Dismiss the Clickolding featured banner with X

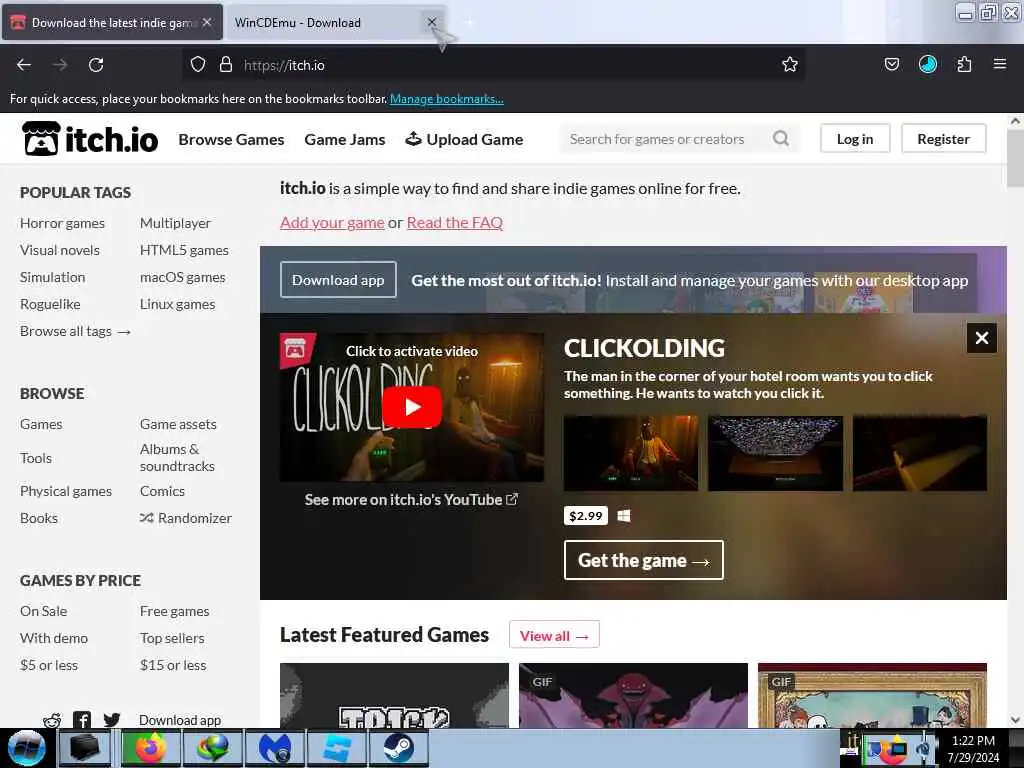tap(982, 338)
